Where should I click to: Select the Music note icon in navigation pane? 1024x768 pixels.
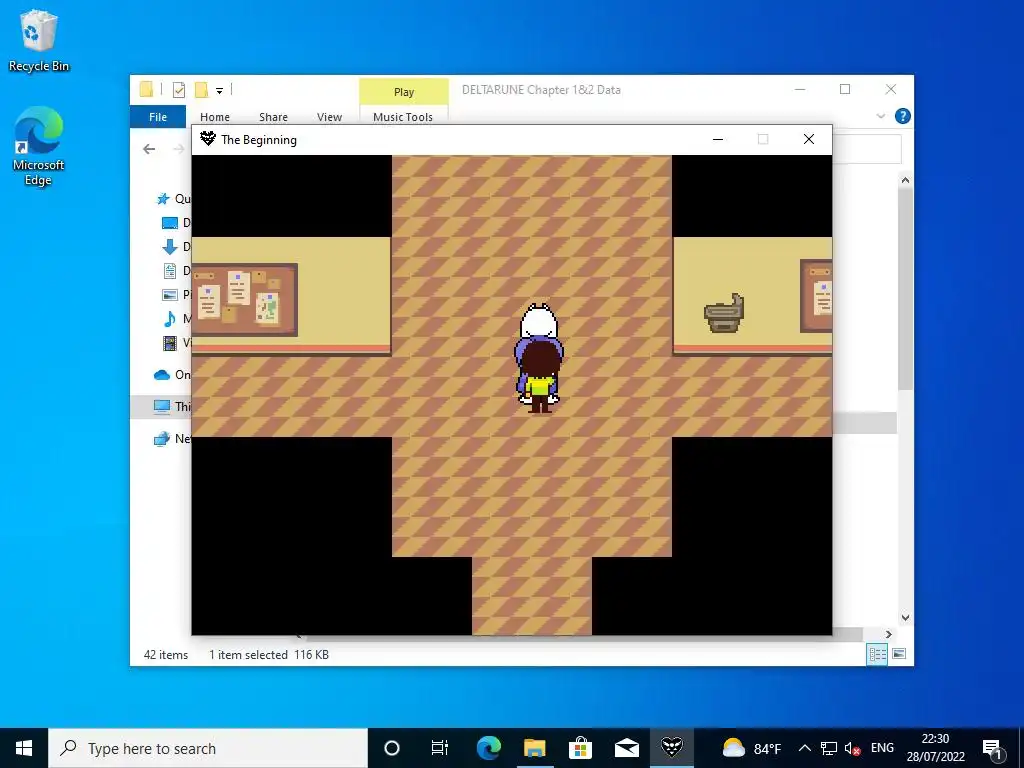click(x=169, y=319)
